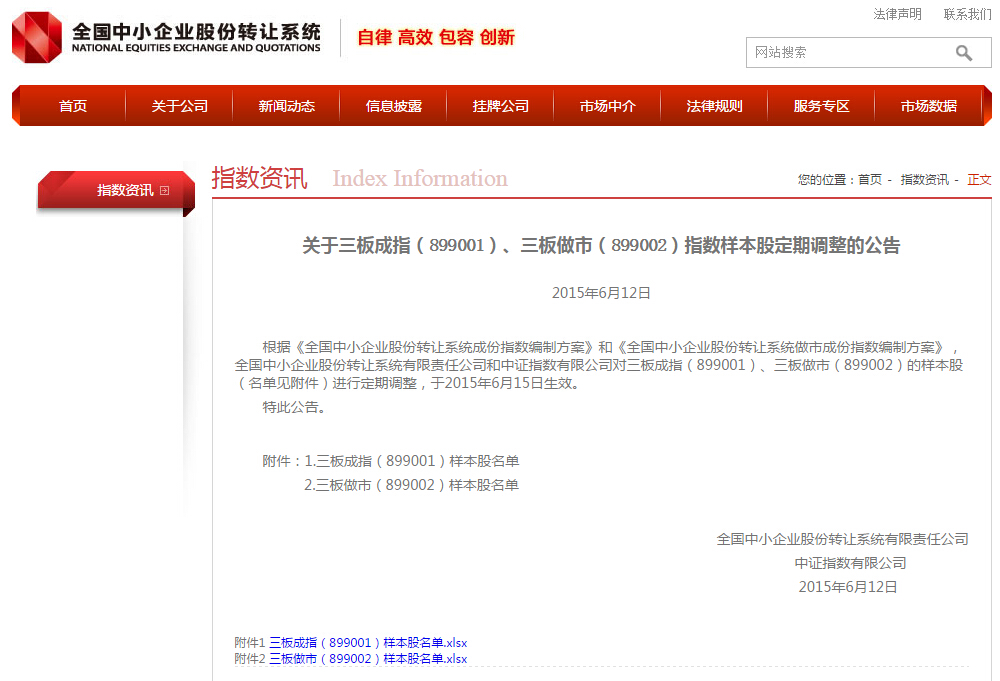This screenshot has height=681, width=1000.
Task: Click the signature 全国中小企业股份转让系统有限责任公司
Action: pos(842,539)
